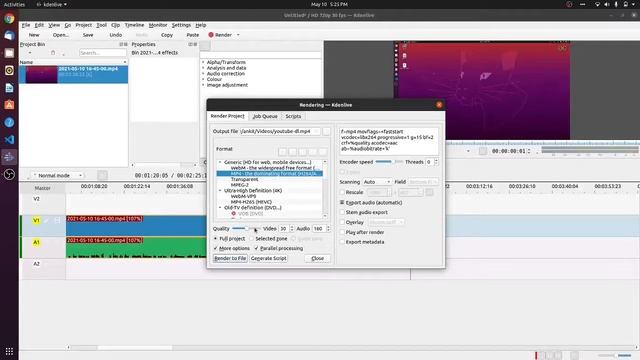This screenshot has height=360, width=640.
Task: Expand the Colour effects category
Action: pyautogui.click(x=203, y=80)
